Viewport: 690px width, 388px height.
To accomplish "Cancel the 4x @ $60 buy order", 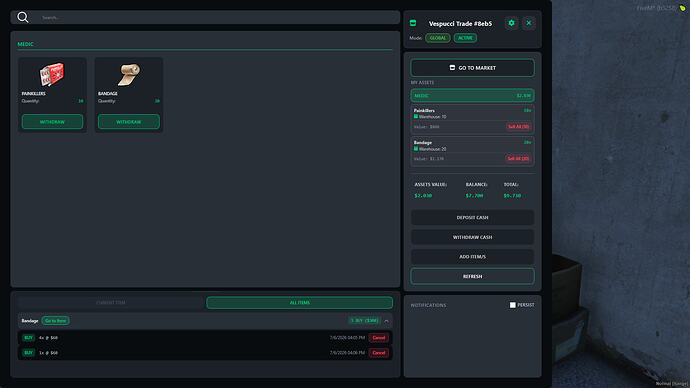I will [378, 338].
